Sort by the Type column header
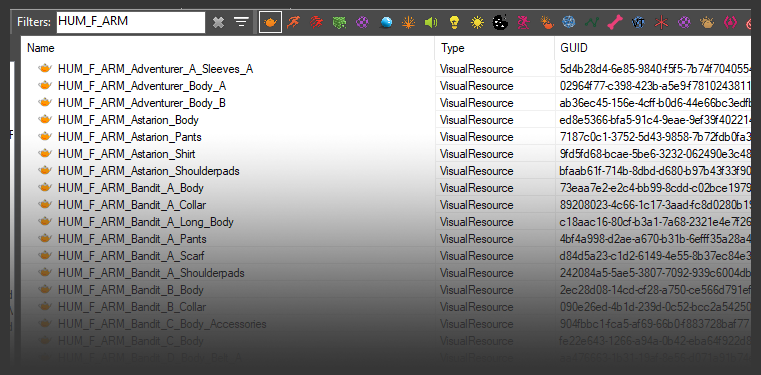Image resolution: width=761 pixels, height=375 pixels. click(495, 48)
